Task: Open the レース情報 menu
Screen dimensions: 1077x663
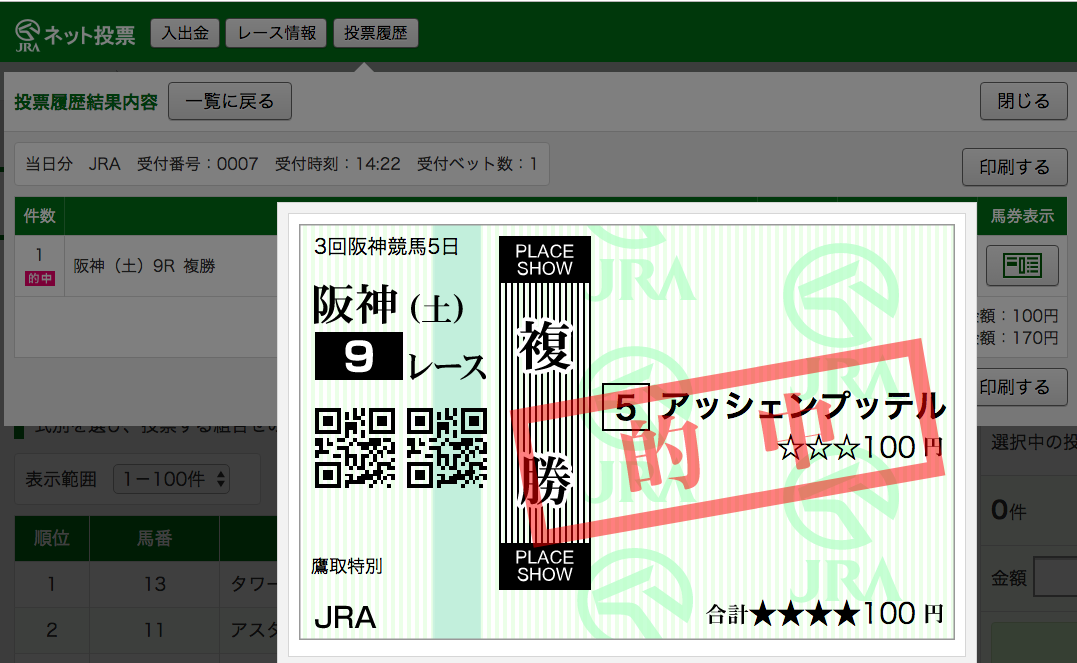Action: pos(277,33)
